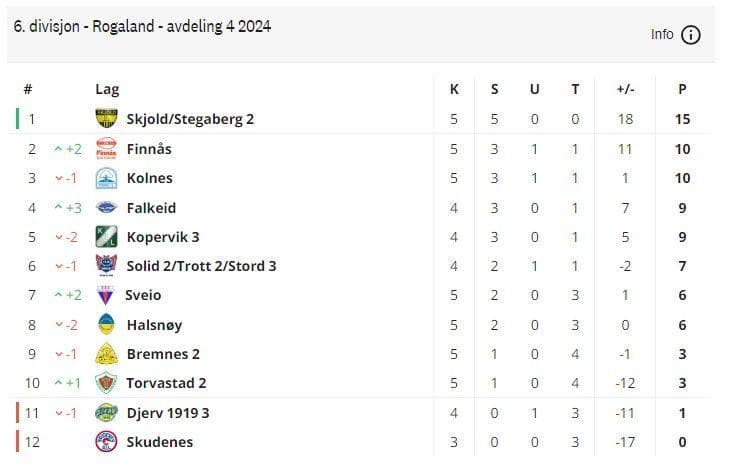Click the Halsnøy team crest
The height and width of the screenshot is (468, 736).
click(x=106, y=325)
